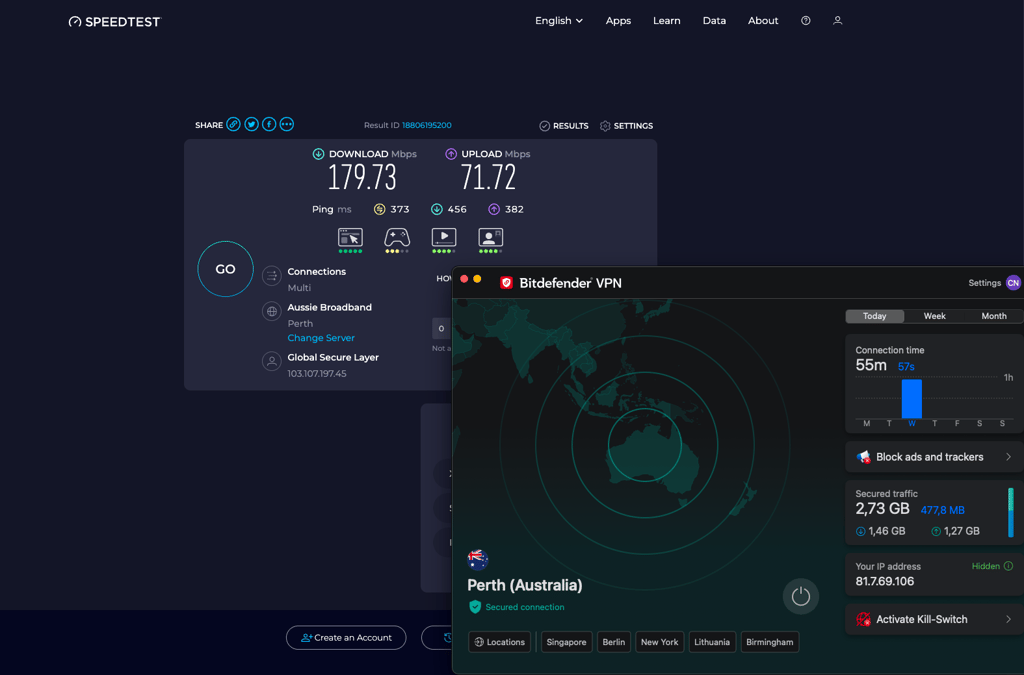Connect to New York quick location
The height and width of the screenshot is (675, 1024).
tap(660, 642)
